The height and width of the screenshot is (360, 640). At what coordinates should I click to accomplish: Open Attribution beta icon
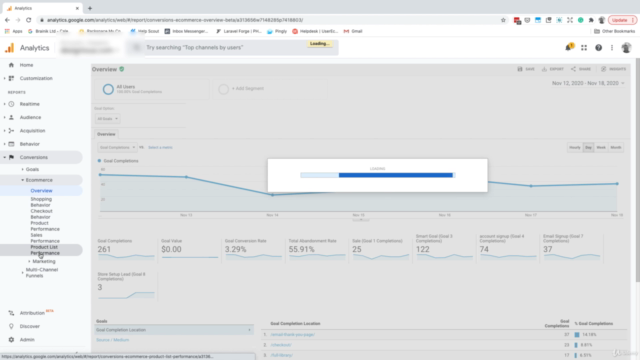pyautogui.click(x=11, y=313)
